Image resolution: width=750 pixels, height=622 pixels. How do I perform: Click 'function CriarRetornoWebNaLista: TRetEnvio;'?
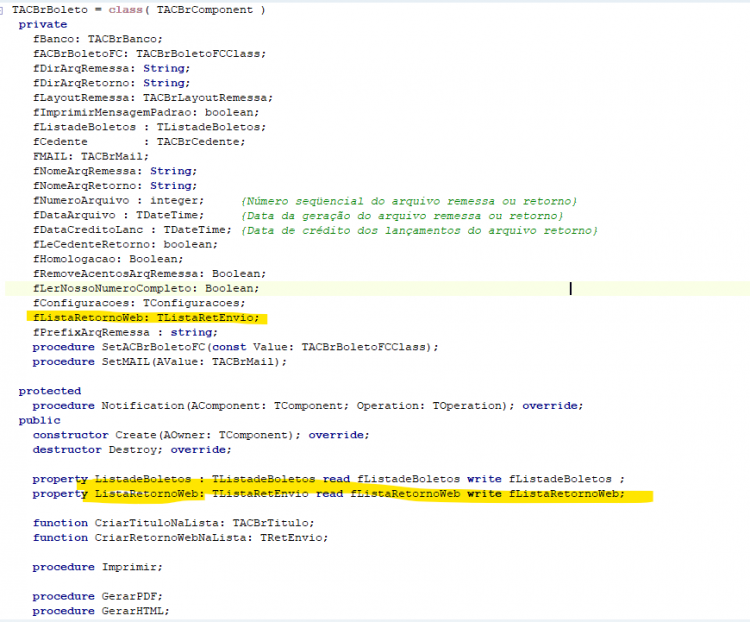coord(180,538)
